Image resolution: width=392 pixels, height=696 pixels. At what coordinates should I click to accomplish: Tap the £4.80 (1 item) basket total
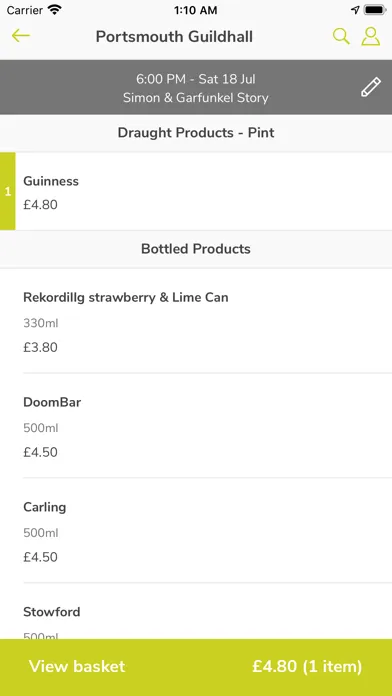click(307, 666)
